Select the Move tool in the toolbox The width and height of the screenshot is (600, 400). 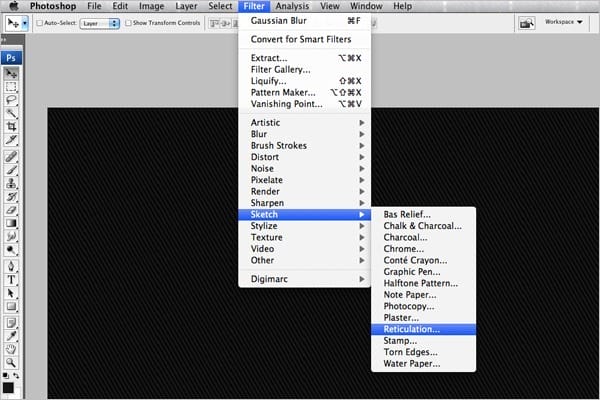[x=11, y=73]
